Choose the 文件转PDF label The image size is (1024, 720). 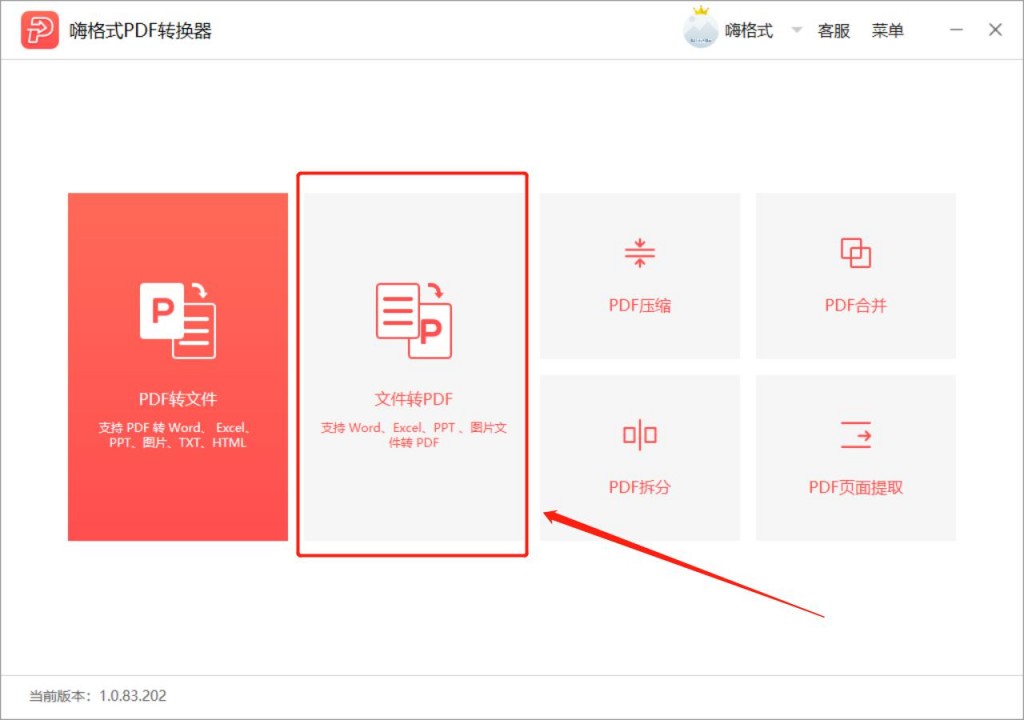(413, 399)
